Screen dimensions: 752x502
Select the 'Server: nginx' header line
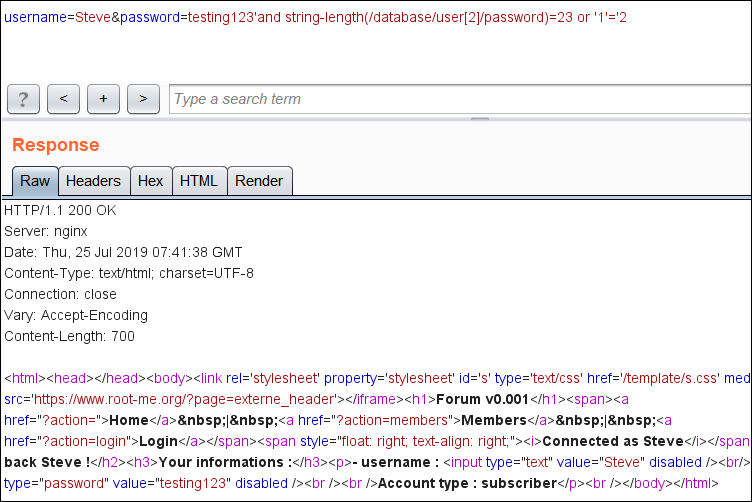click(46, 232)
